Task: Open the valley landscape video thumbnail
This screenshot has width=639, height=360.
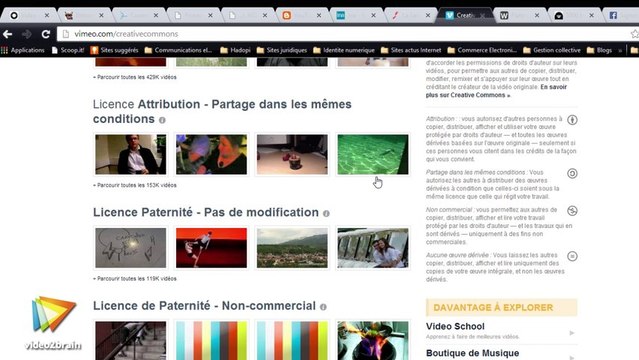Action: tap(292, 248)
